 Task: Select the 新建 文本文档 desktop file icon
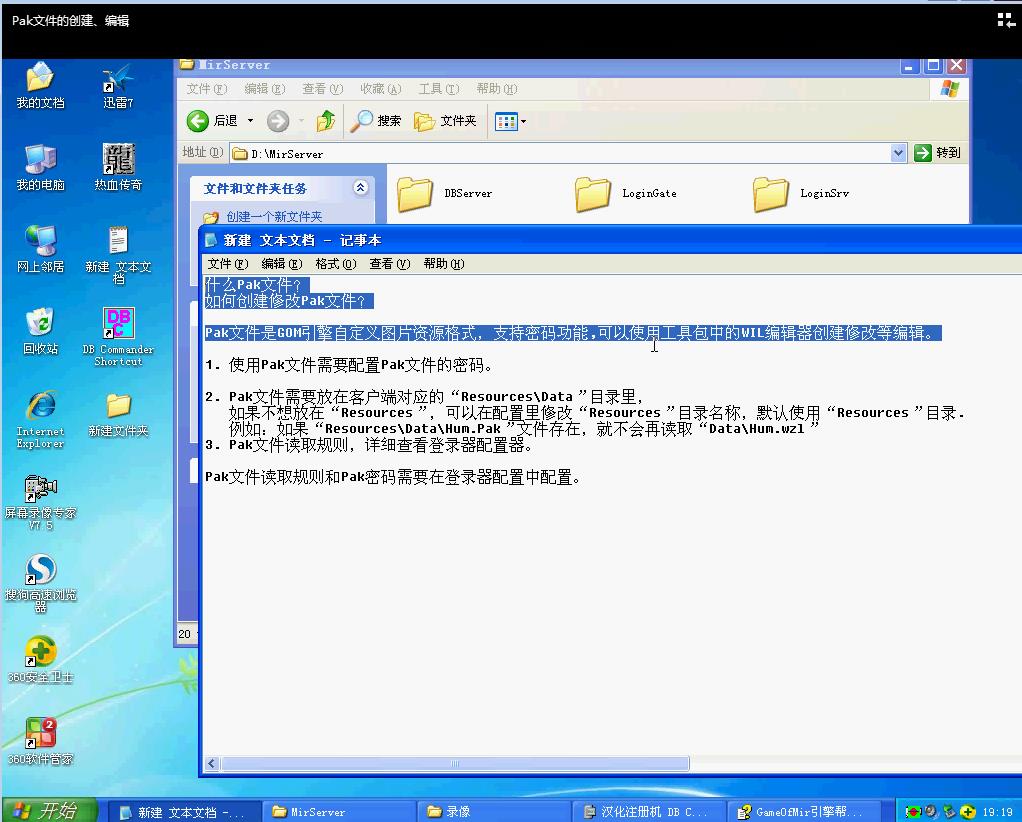[118, 255]
